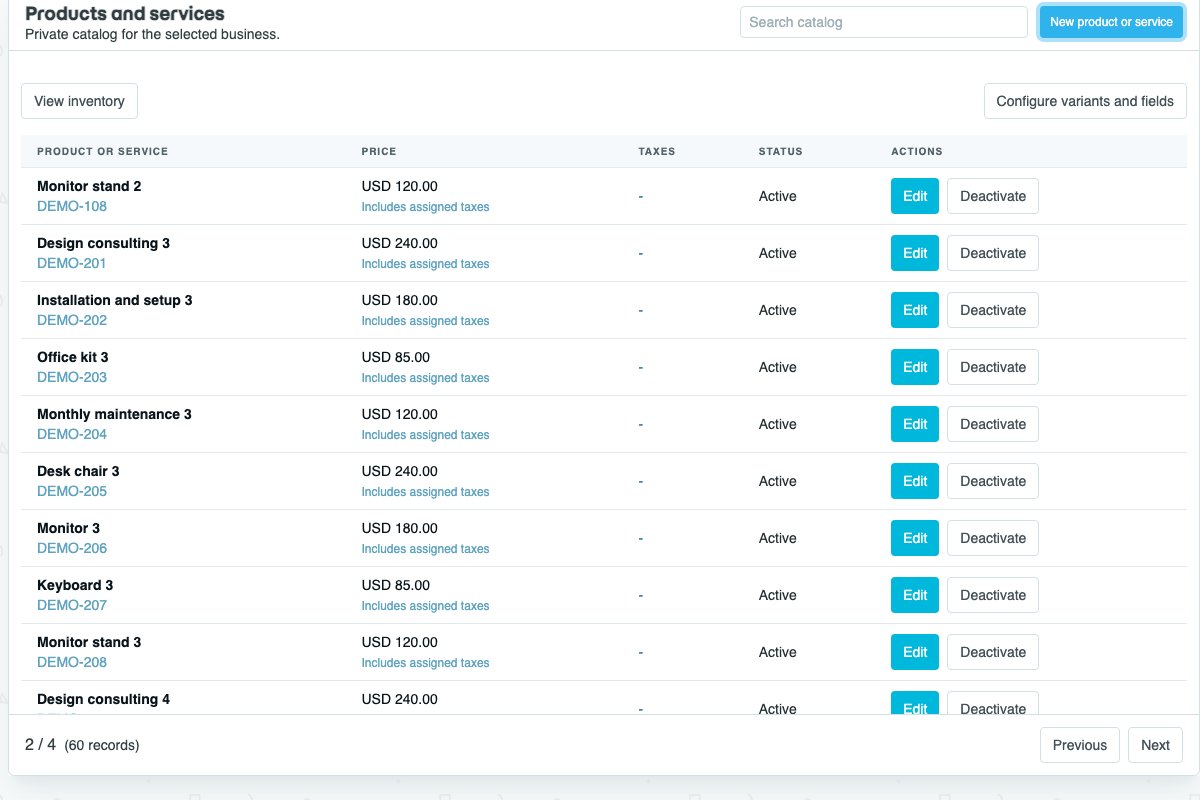Viewport: 1200px width, 800px height.
Task: Click Monitor stand 2 price USD 120.00
Action: [x=399, y=186]
